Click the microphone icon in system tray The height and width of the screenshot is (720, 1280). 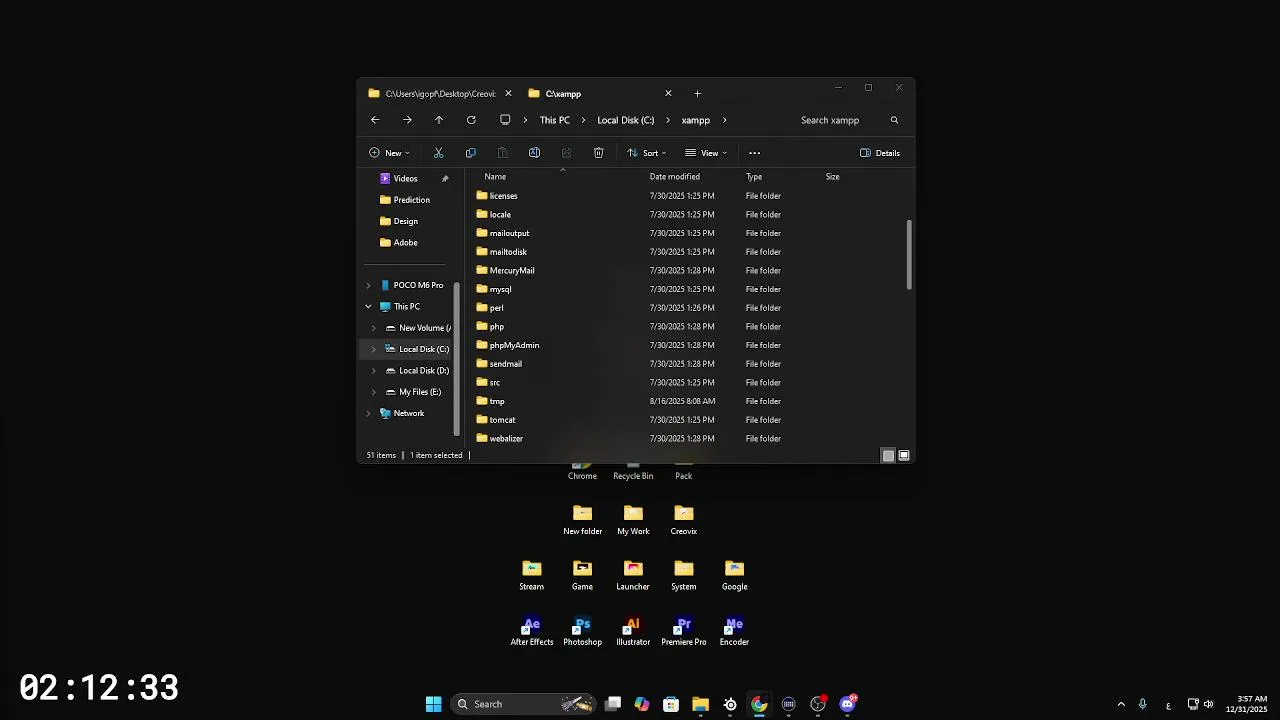[1142, 704]
